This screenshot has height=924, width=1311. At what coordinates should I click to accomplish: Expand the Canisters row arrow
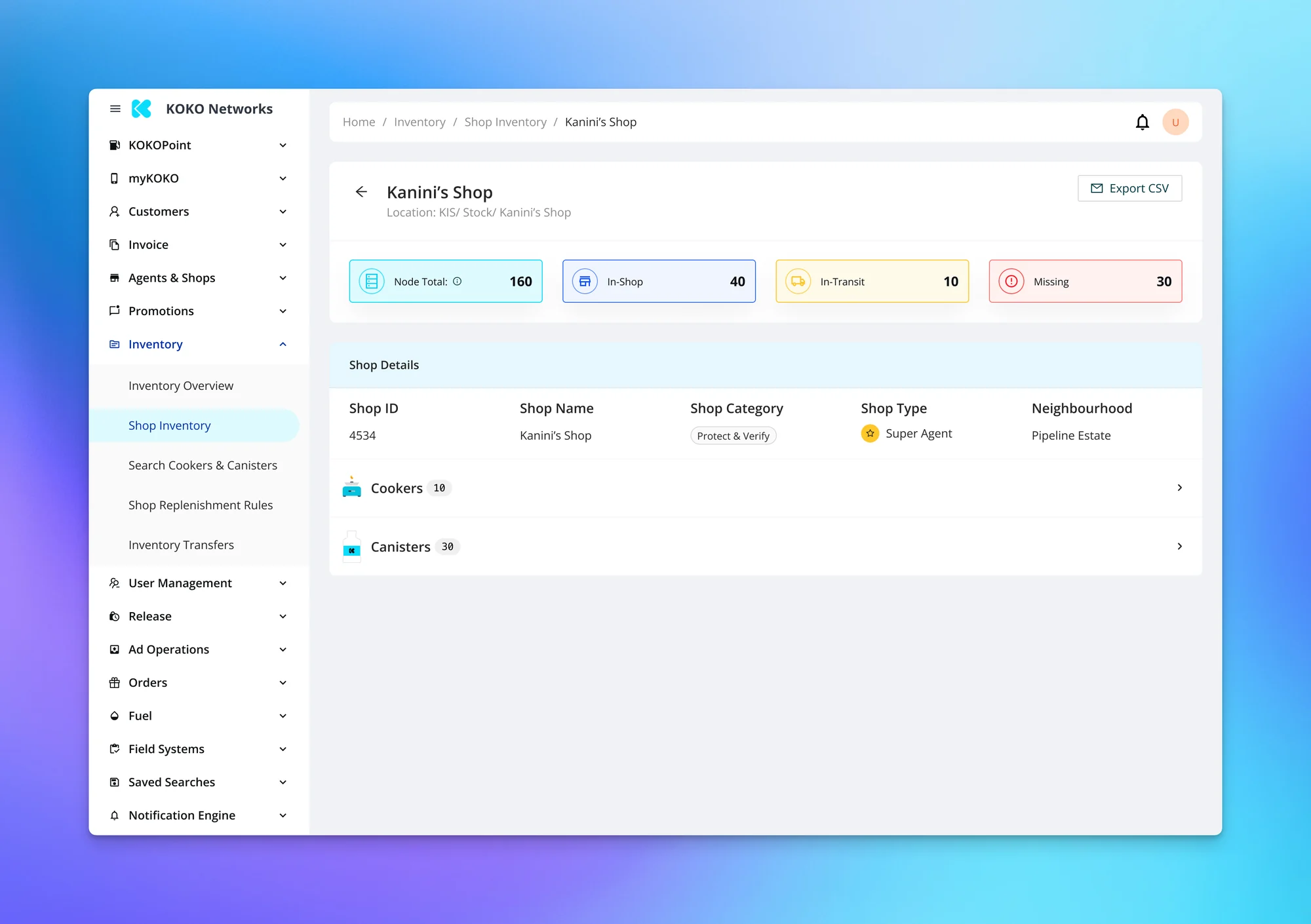tap(1180, 546)
